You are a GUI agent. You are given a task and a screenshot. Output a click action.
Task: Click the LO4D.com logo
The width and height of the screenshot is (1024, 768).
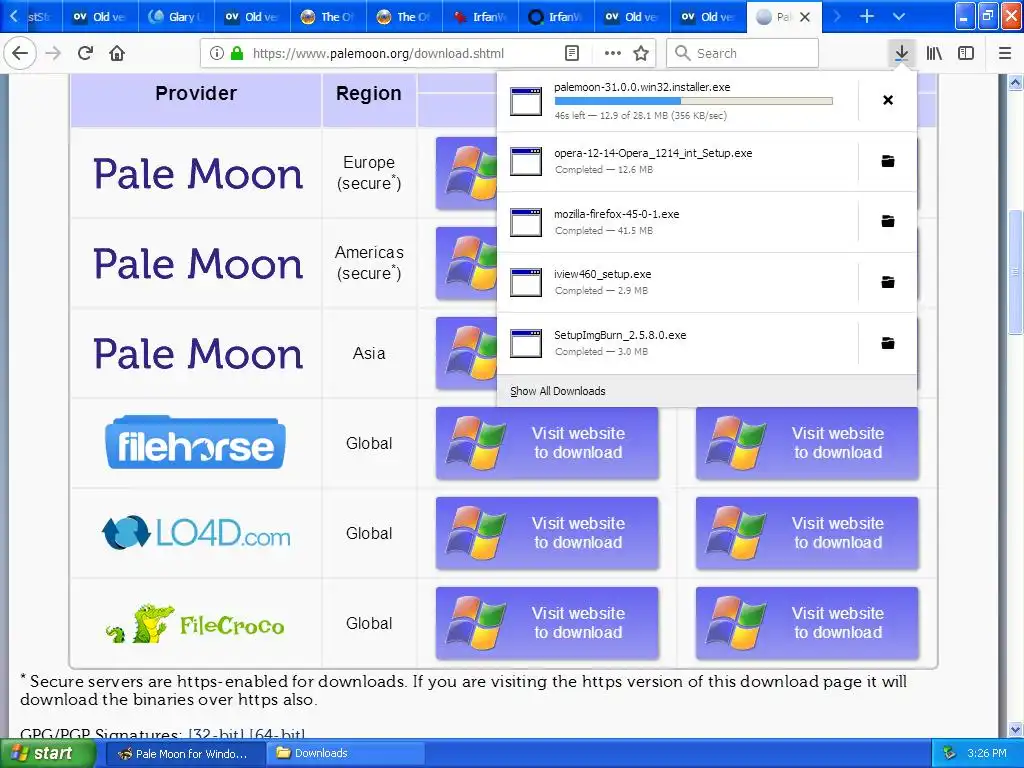point(196,533)
